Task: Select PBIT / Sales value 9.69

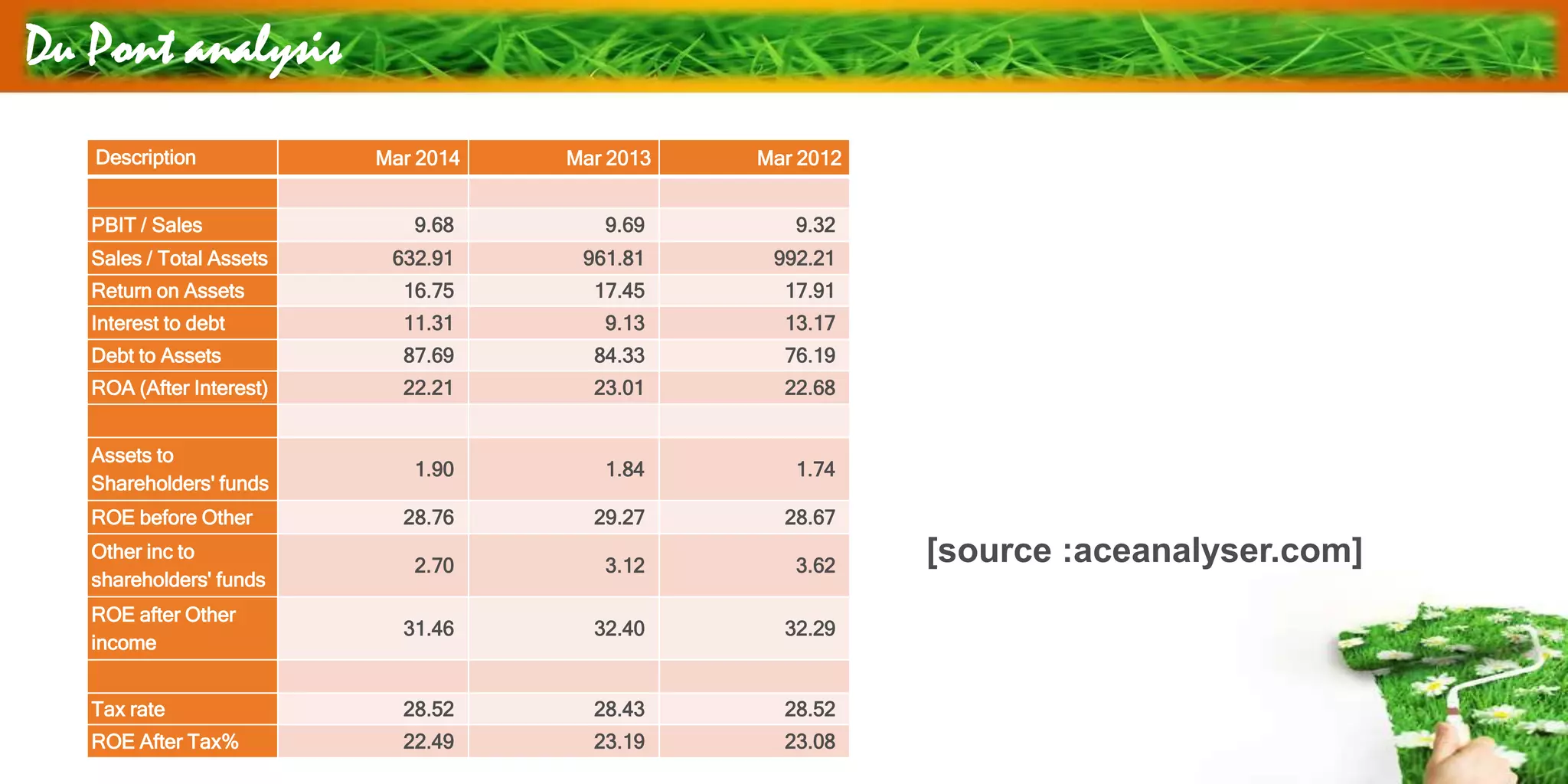Action: click(x=625, y=225)
